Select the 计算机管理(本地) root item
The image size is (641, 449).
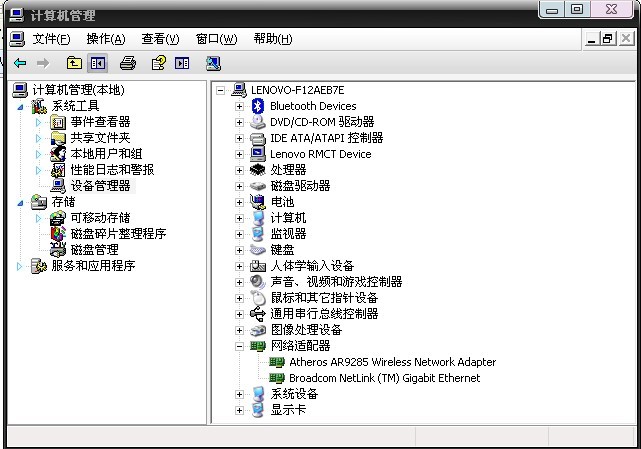(78, 90)
